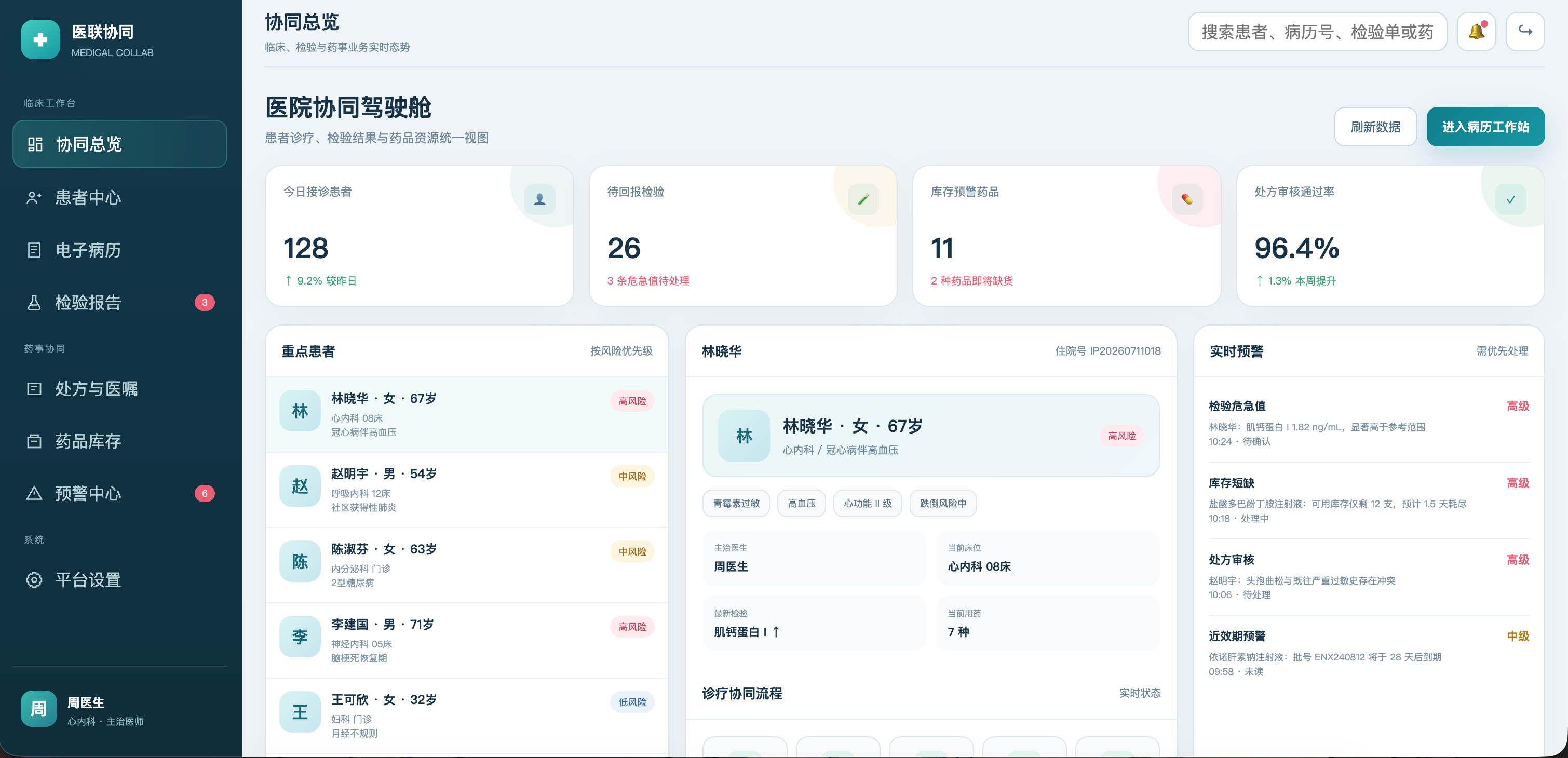Click the 今日接诊患者 value 128
Viewport: 1568px width, 758px height.
(306, 248)
